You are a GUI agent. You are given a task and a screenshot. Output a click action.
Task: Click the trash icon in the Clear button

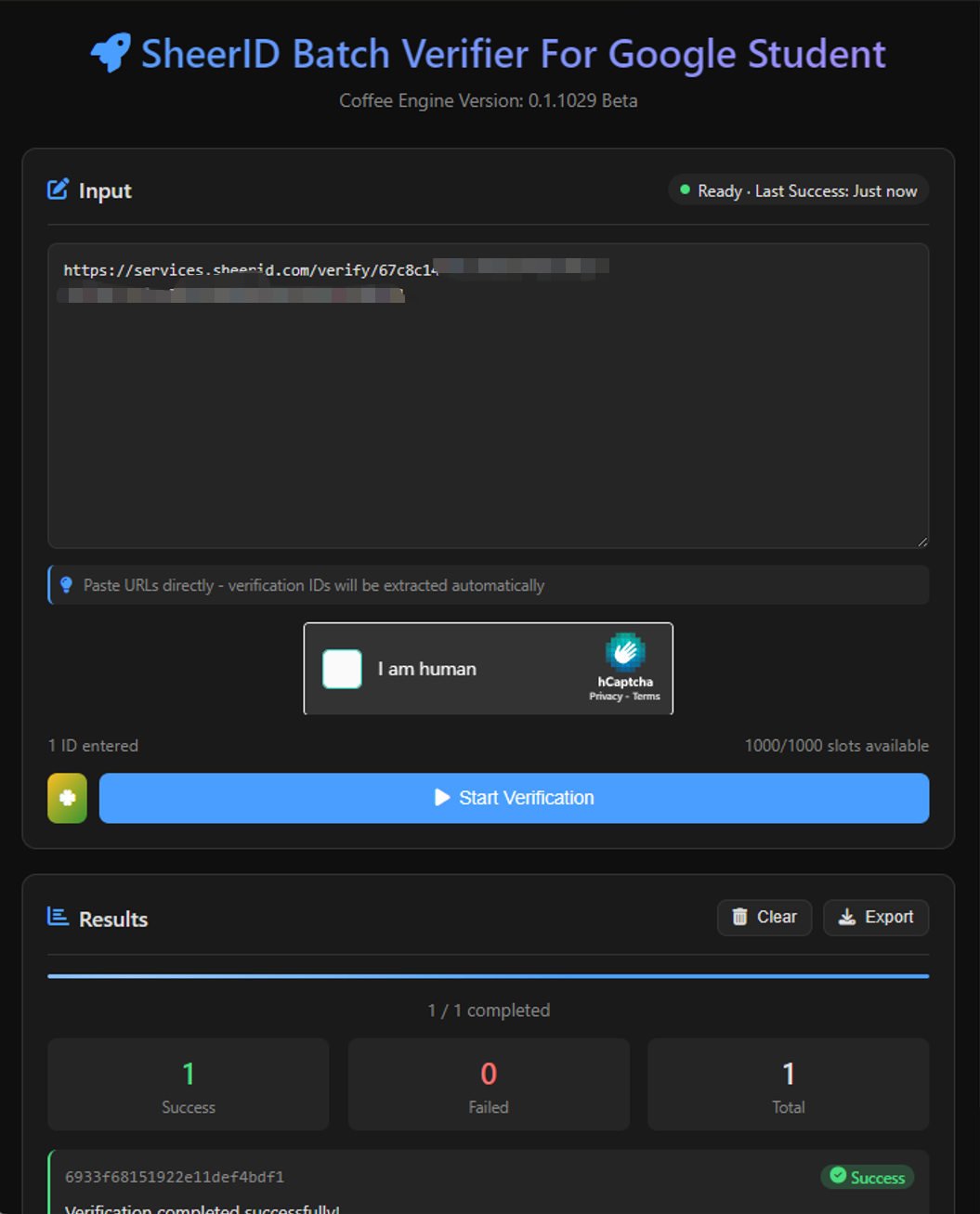pos(739,917)
